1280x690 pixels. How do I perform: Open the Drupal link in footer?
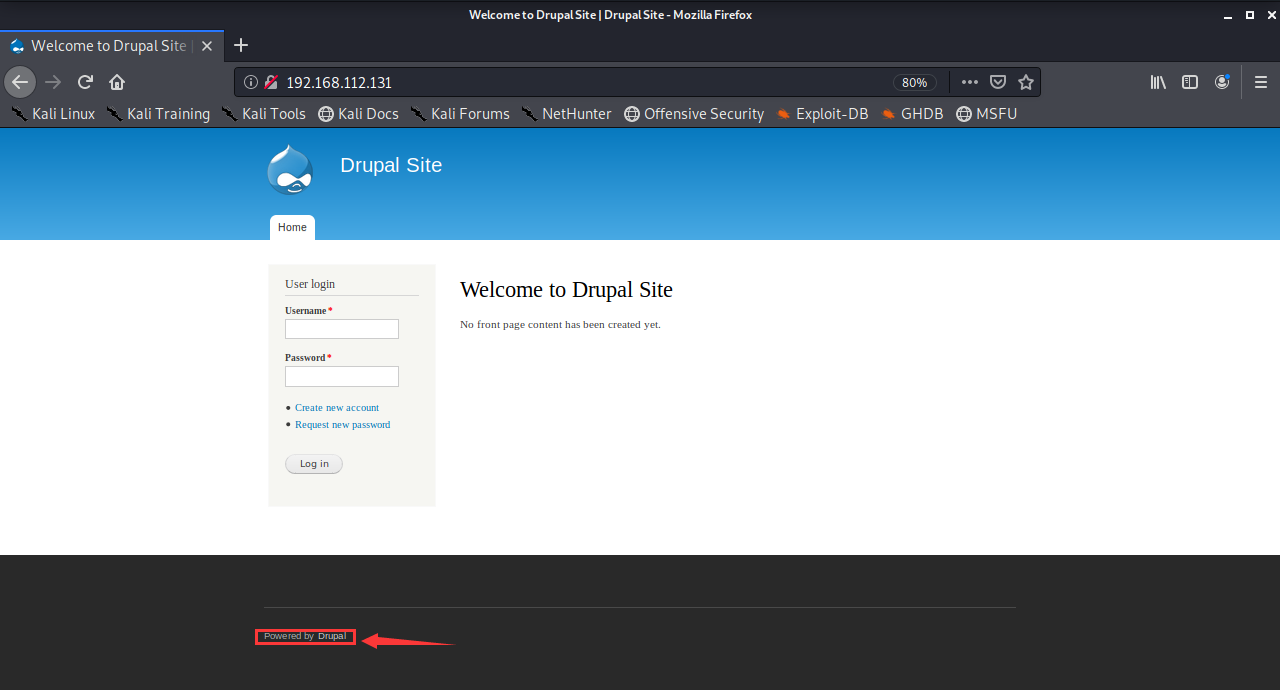(332, 636)
